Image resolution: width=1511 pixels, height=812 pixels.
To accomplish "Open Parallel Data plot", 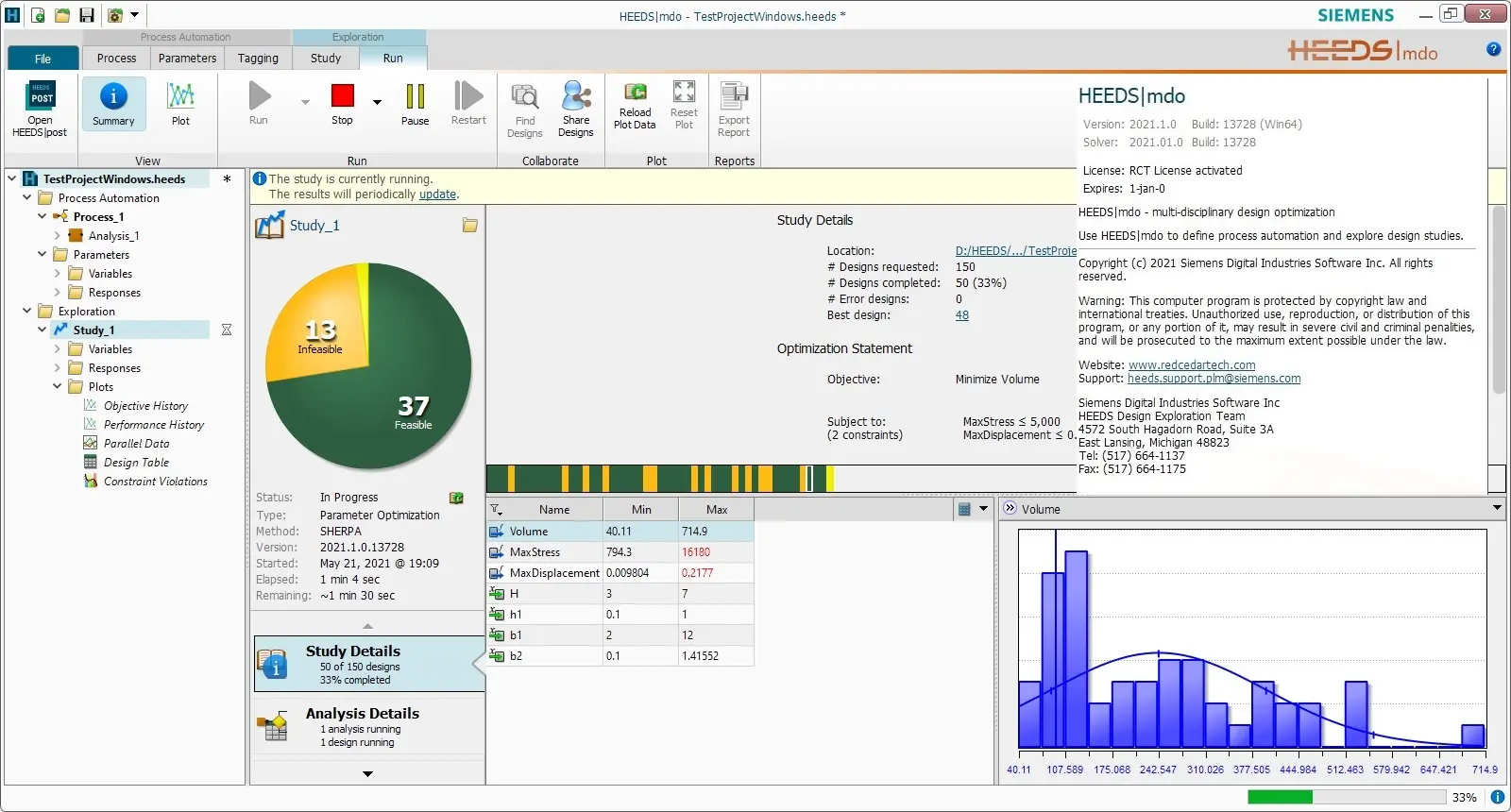I will click(x=137, y=444).
